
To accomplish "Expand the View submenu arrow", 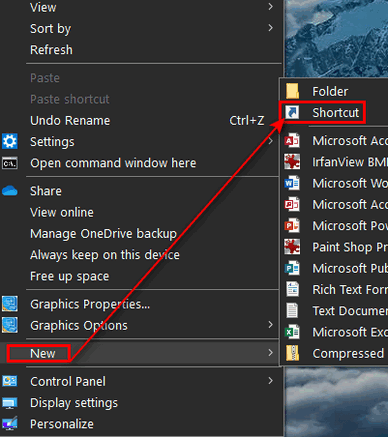I will pos(270,7).
